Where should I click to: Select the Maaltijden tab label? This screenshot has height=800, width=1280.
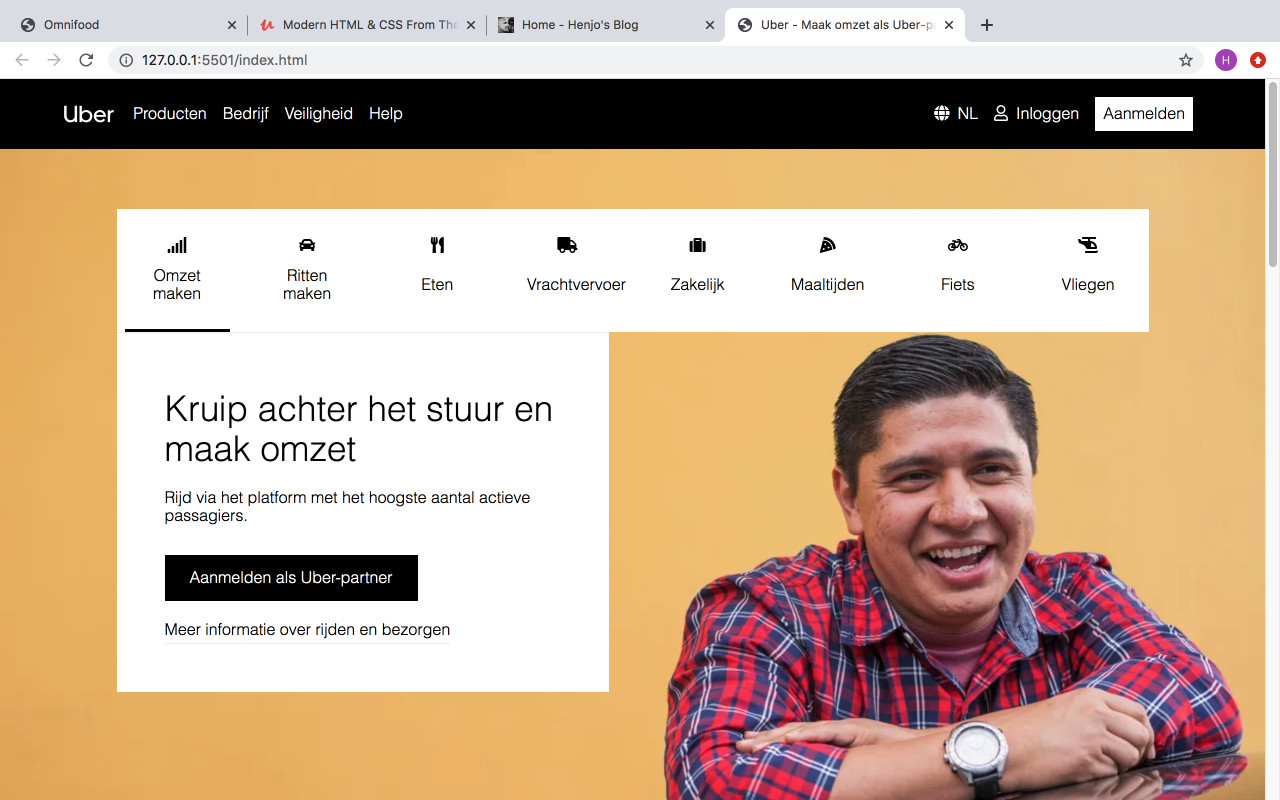tap(827, 285)
